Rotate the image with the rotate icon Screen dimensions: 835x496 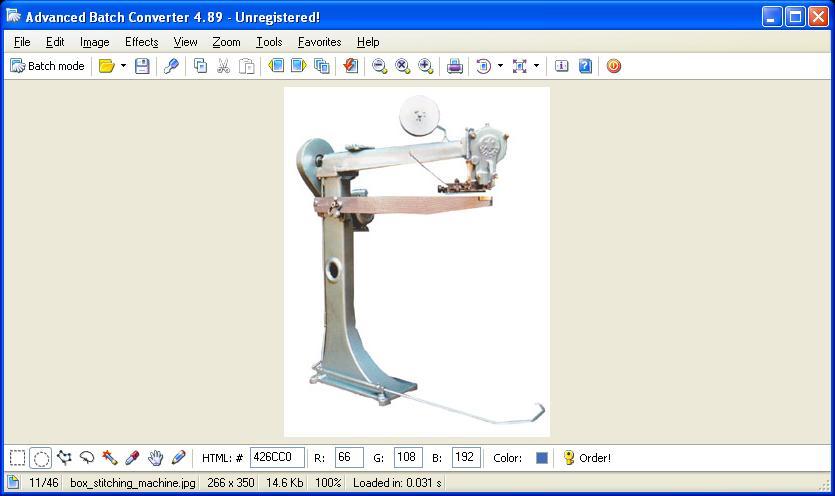(484, 66)
